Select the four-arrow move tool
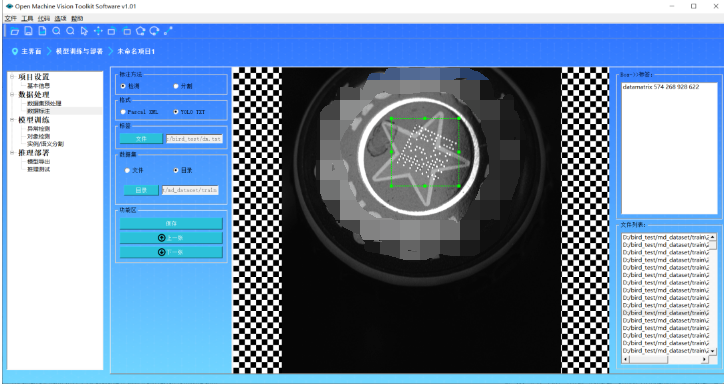The image size is (726, 385). [x=98, y=31]
